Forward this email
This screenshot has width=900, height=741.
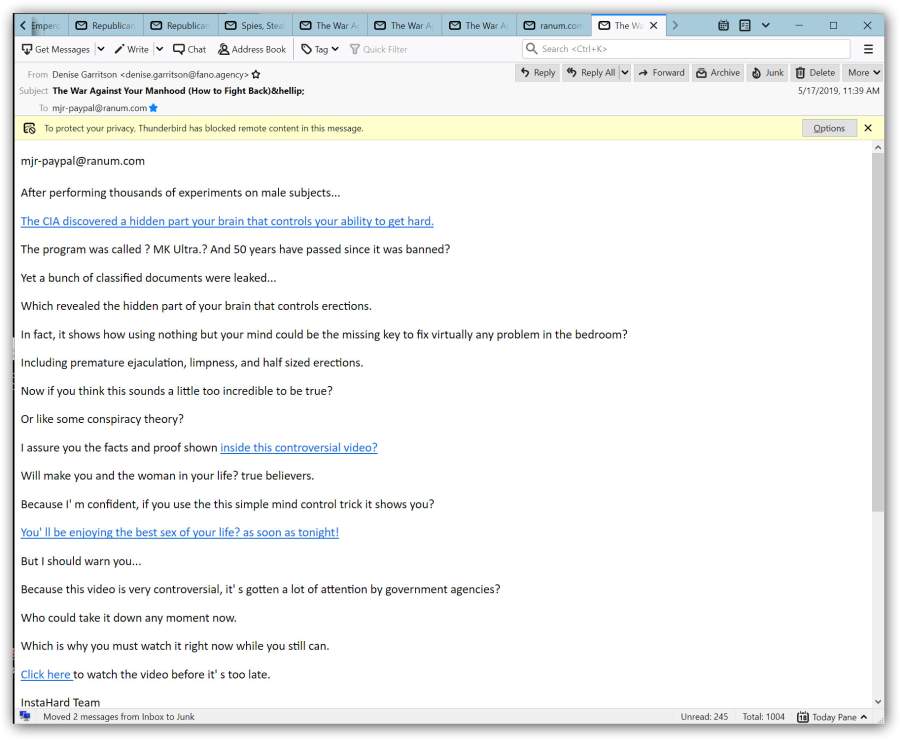tap(661, 73)
